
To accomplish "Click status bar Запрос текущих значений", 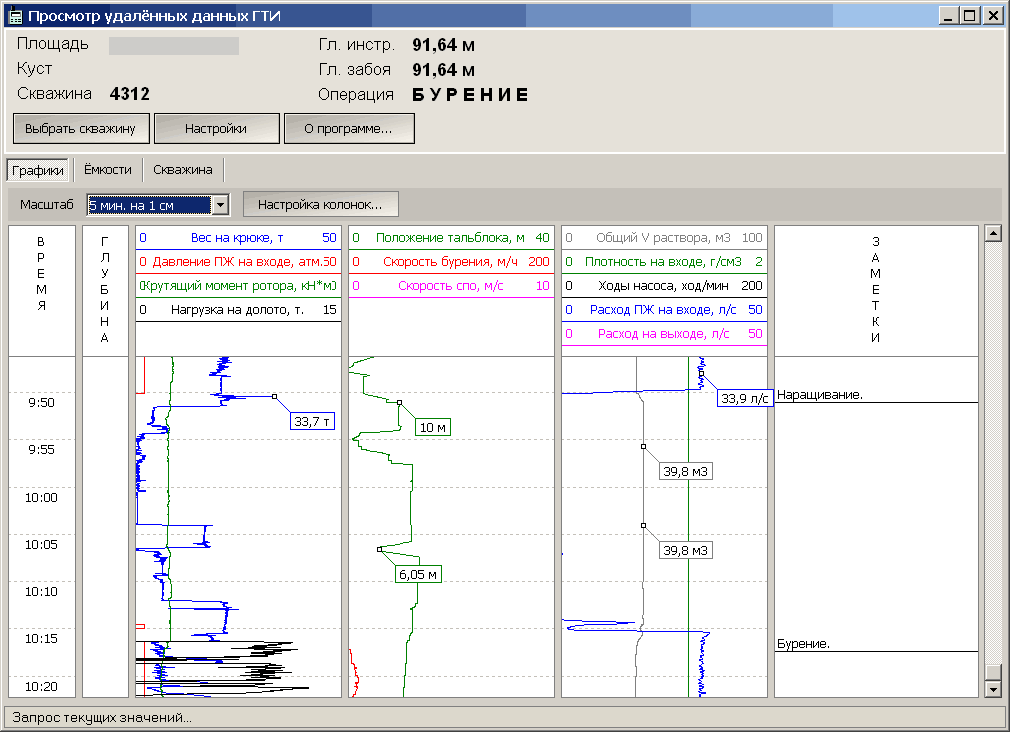I will tap(102, 717).
